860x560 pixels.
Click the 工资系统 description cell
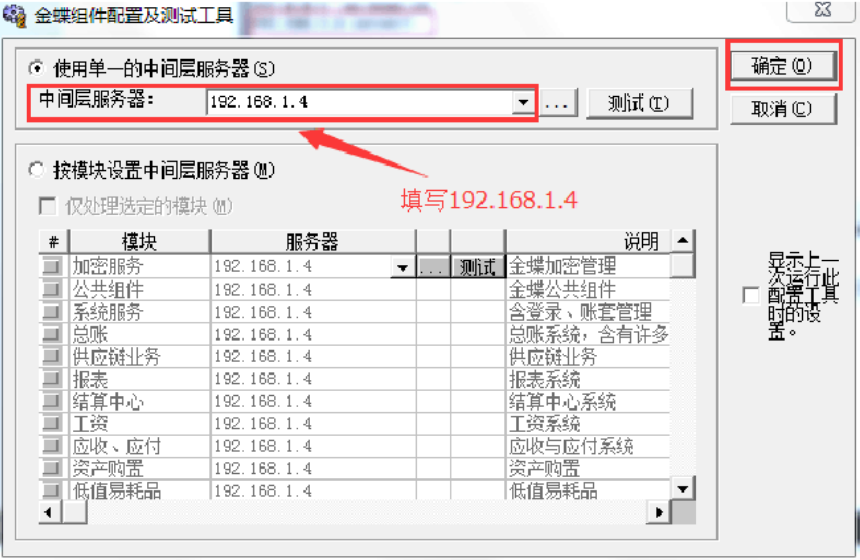[x=588, y=423]
